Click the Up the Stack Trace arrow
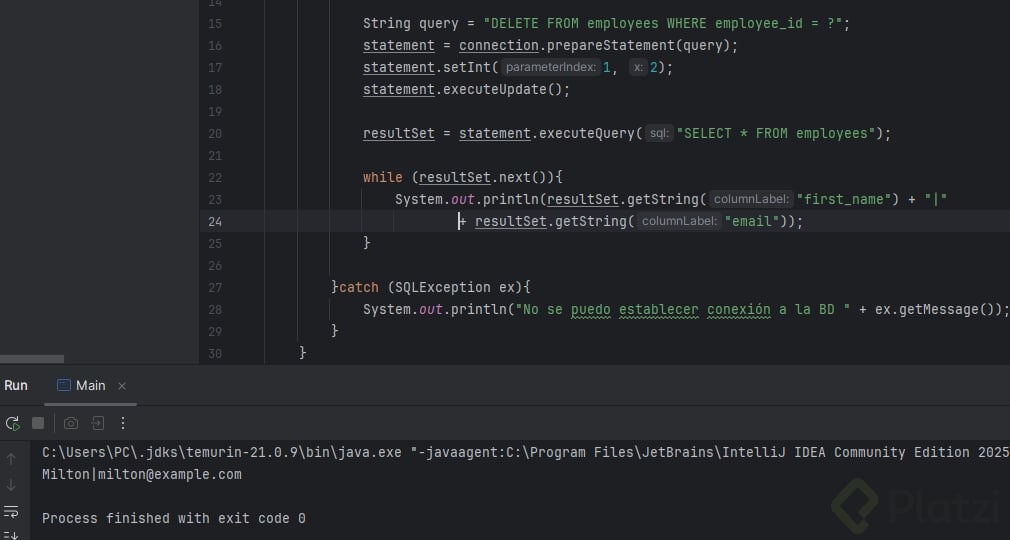The width and height of the screenshot is (1010, 540). pos(12,459)
